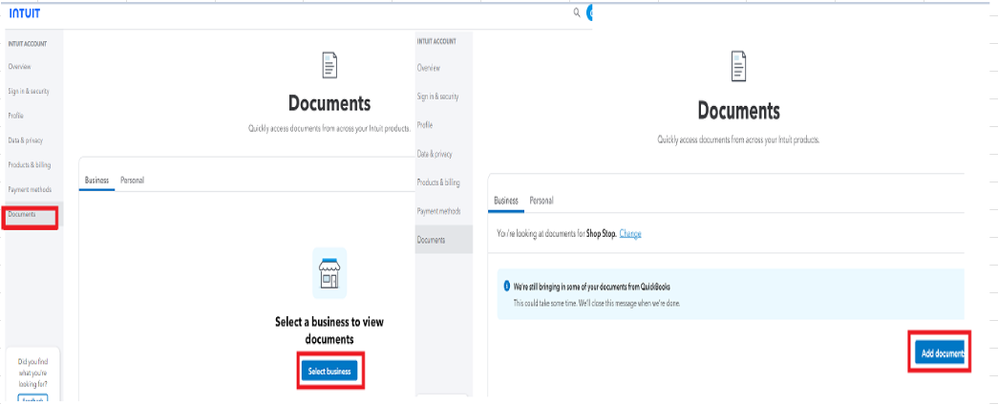Select the highlighted Documents item in left sidebar
The height and width of the screenshot is (406, 998).
(31, 216)
